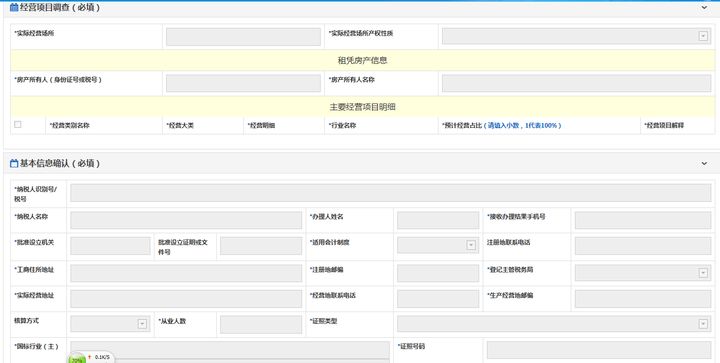Click the 行业名称 column header
This screenshot has height=363, width=720.
(342, 125)
